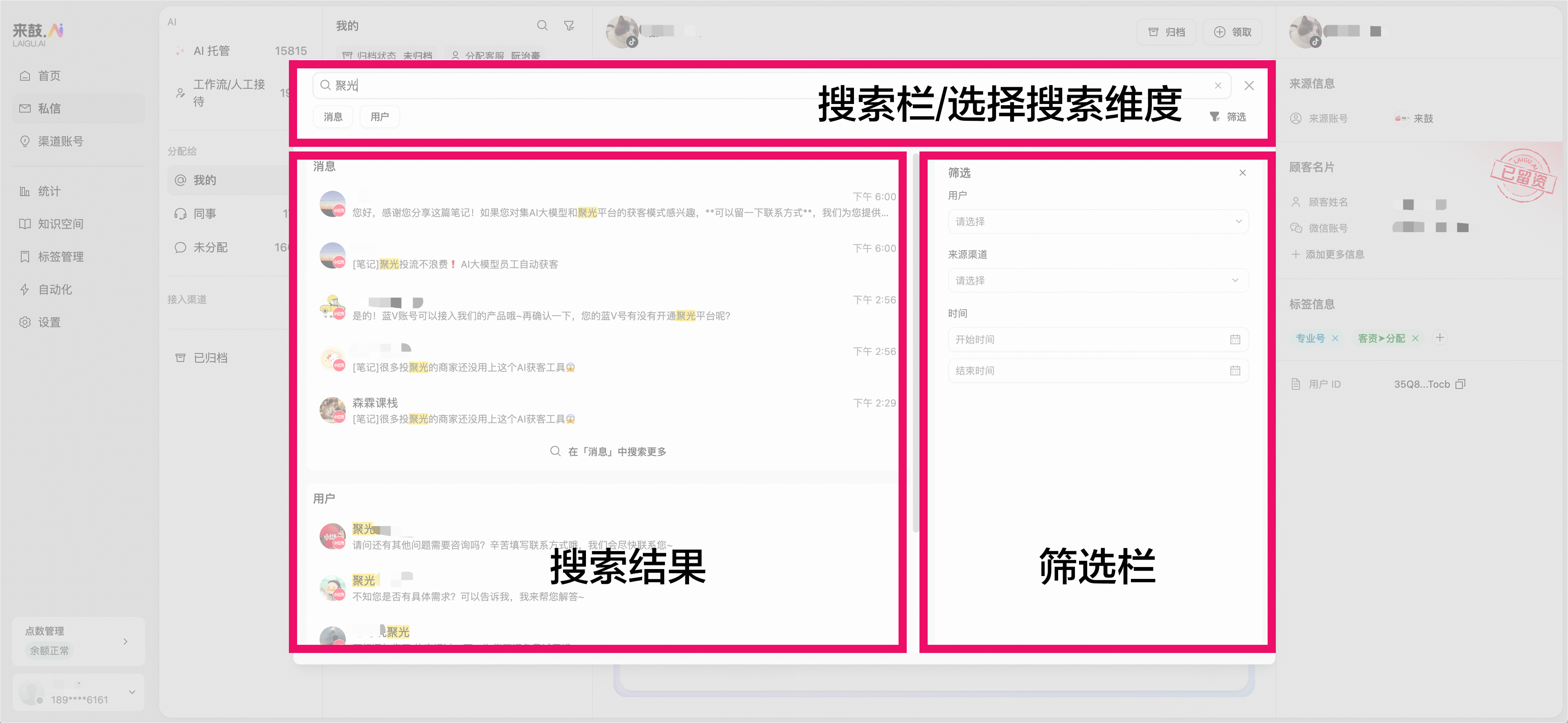The width and height of the screenshot is (1568, 723).
Task: Go to the 首页 home page
Action: (49, 75)
